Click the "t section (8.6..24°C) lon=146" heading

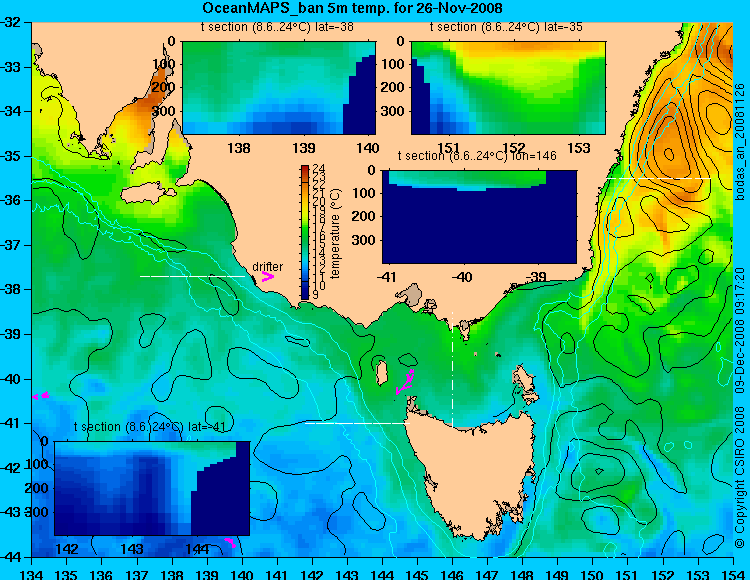pyautogui.click(x=477, y=156)
